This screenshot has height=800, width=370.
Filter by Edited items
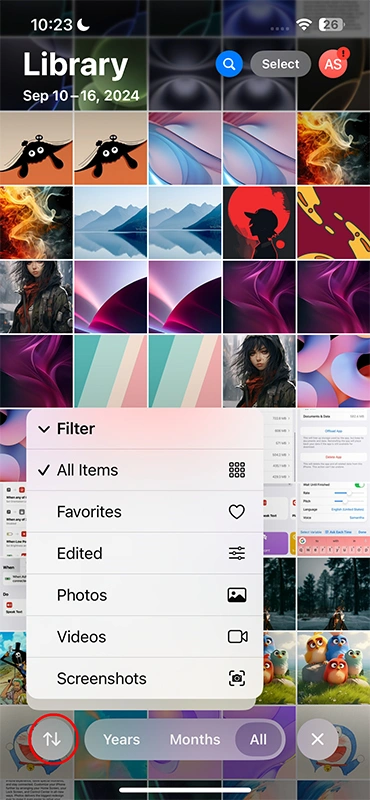click(x=145, y=554)
